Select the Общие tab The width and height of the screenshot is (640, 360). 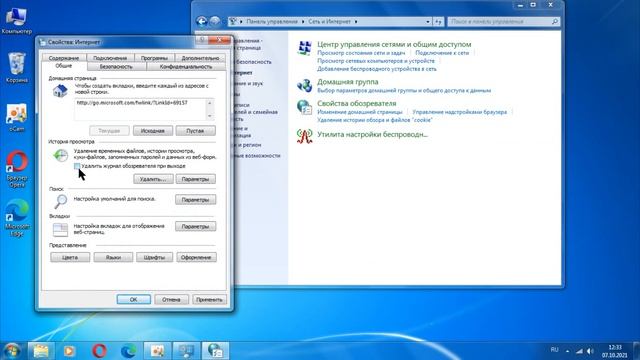[63, 66]
